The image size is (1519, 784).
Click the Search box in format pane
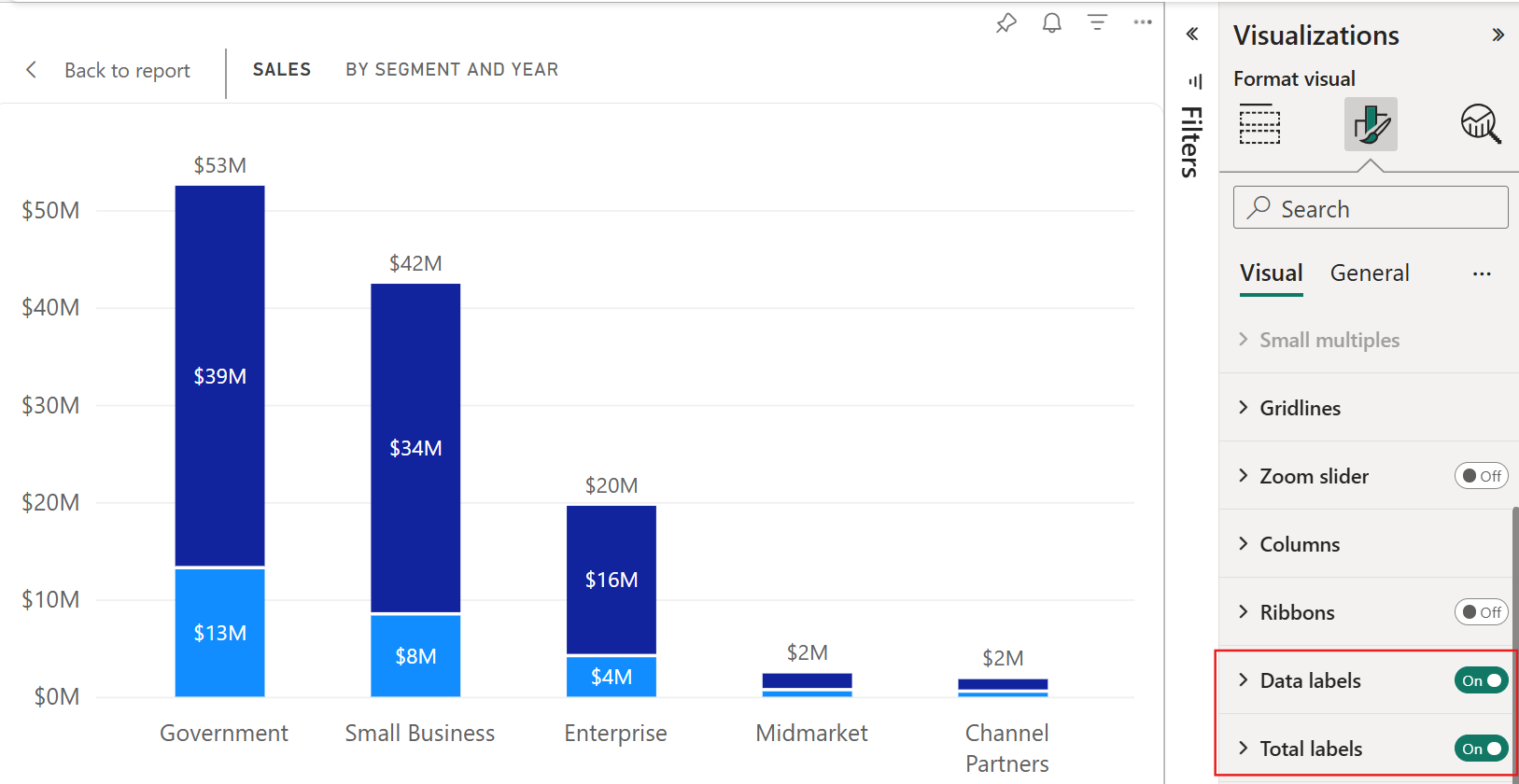[x=1371, y=208]
